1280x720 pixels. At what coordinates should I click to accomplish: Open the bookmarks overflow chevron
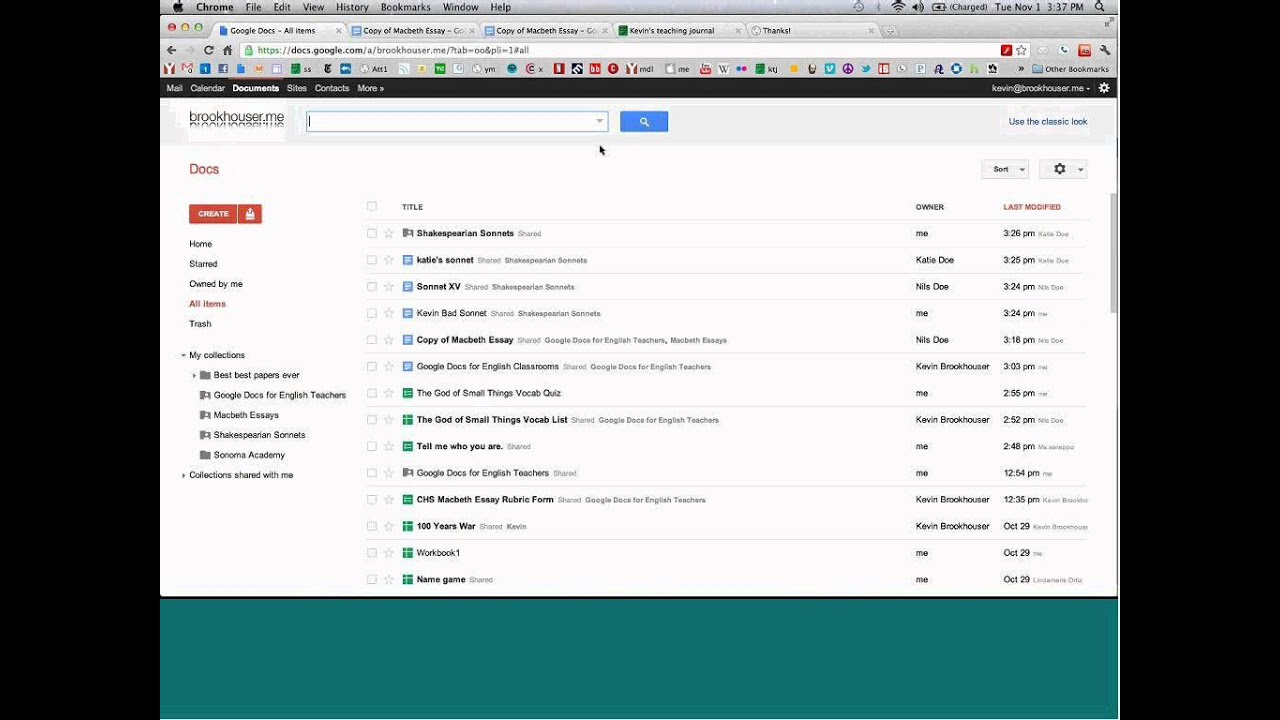tap(1021, 69)
